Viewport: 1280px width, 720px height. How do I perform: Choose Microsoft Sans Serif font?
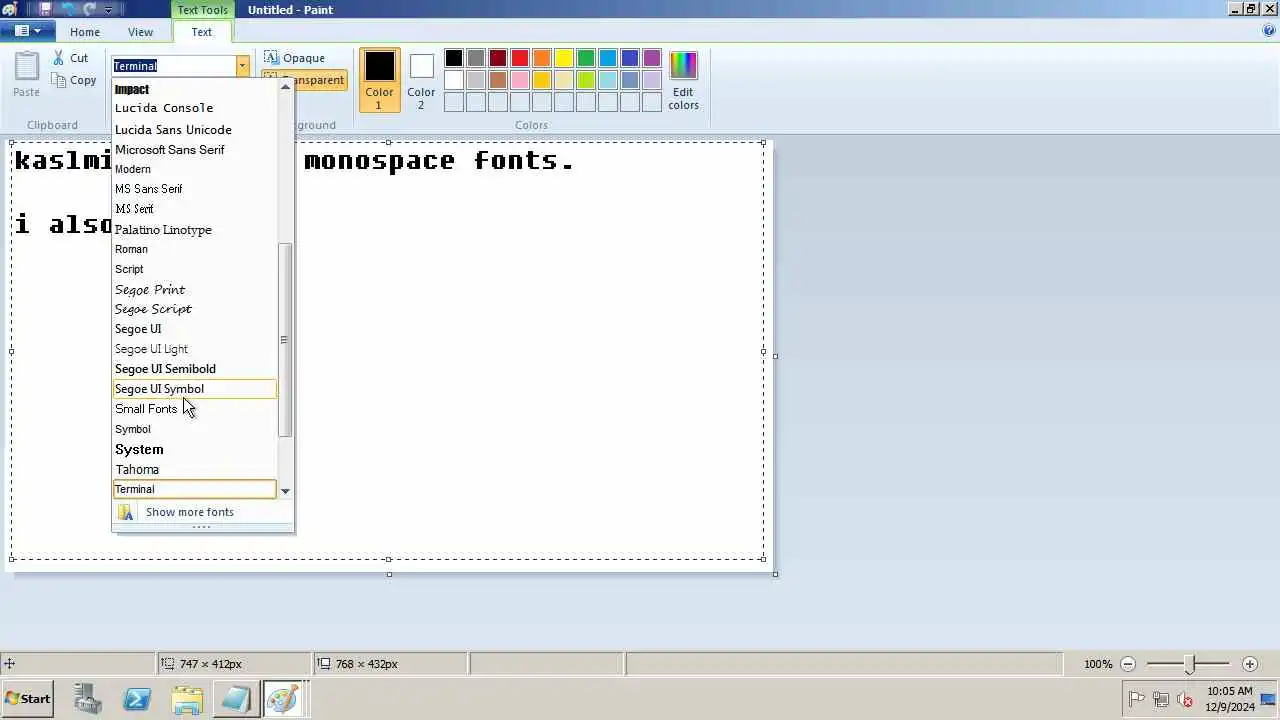(x=195, y=149)
